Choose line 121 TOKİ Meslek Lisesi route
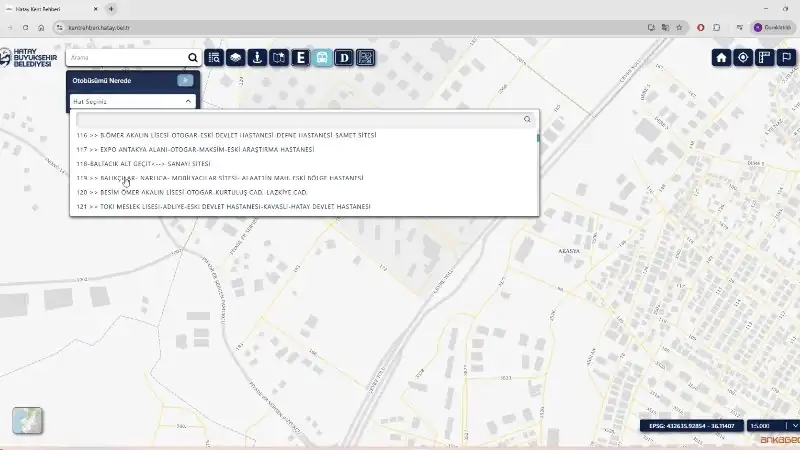Image resolution: width=800 pixels, height=450 pixels. pyautogui.click(x=223, y=206)
